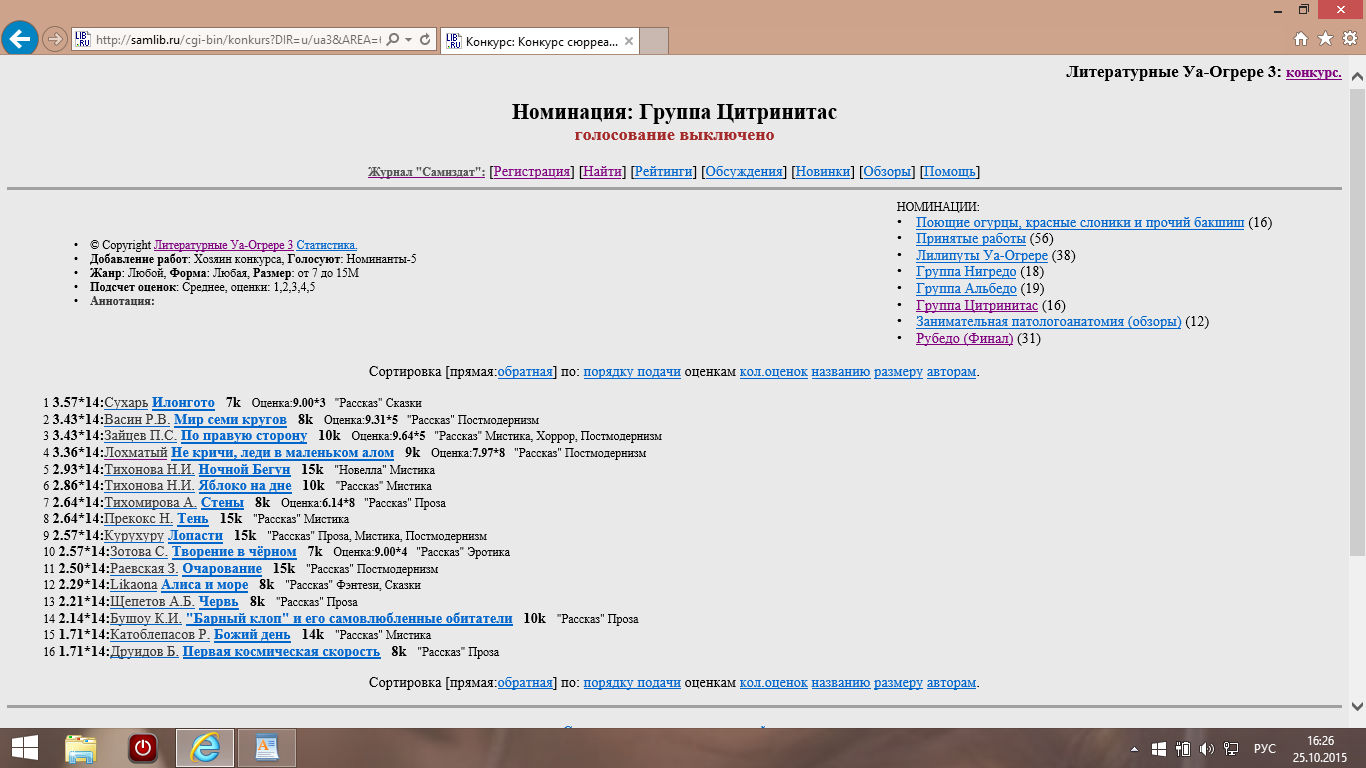Click into the URL address field
Image resolution: width=1366 pixels, height=768 pixels.
tap(238, 40)
